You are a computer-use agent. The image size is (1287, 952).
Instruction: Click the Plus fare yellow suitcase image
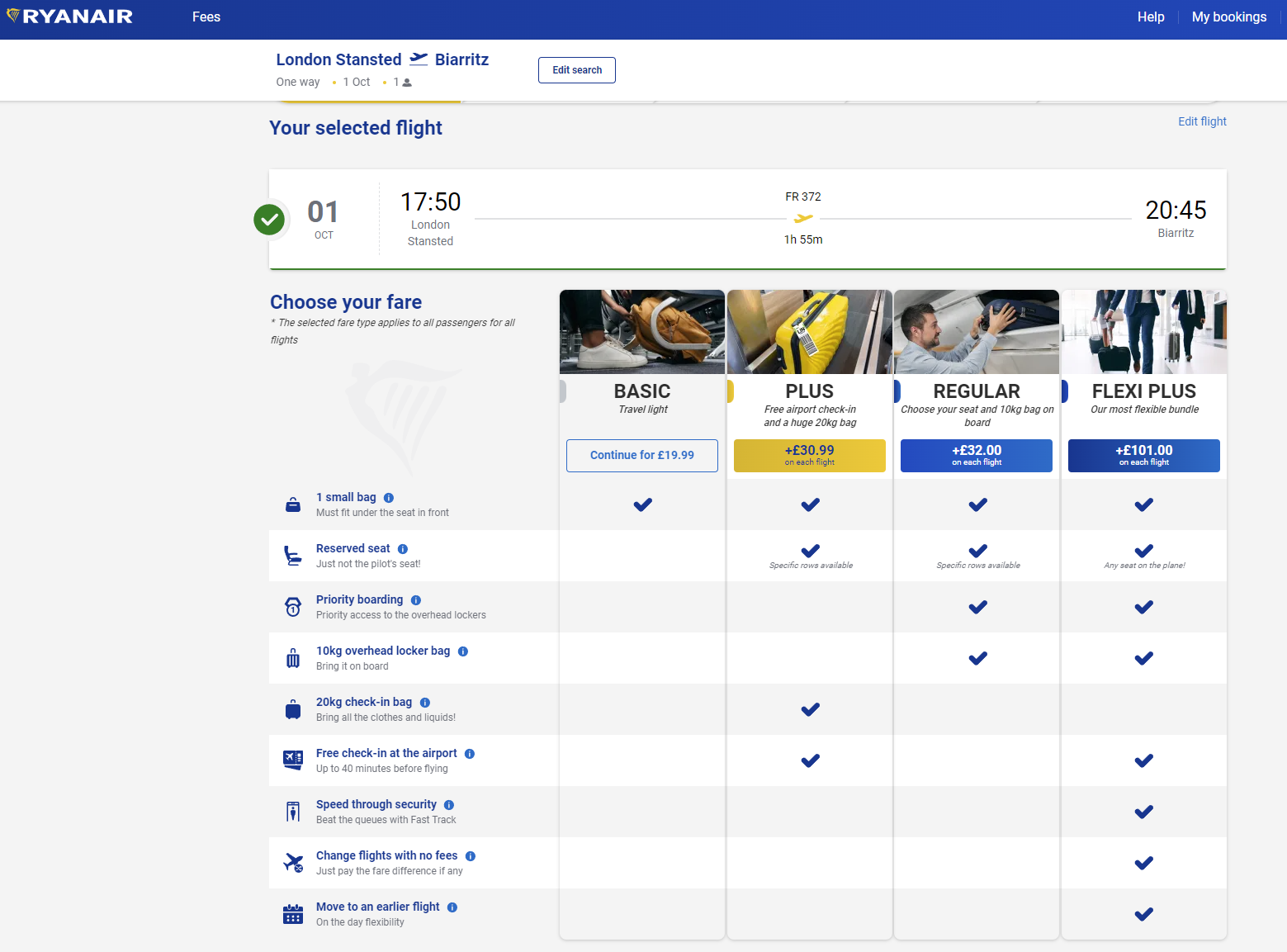(810, 332)
